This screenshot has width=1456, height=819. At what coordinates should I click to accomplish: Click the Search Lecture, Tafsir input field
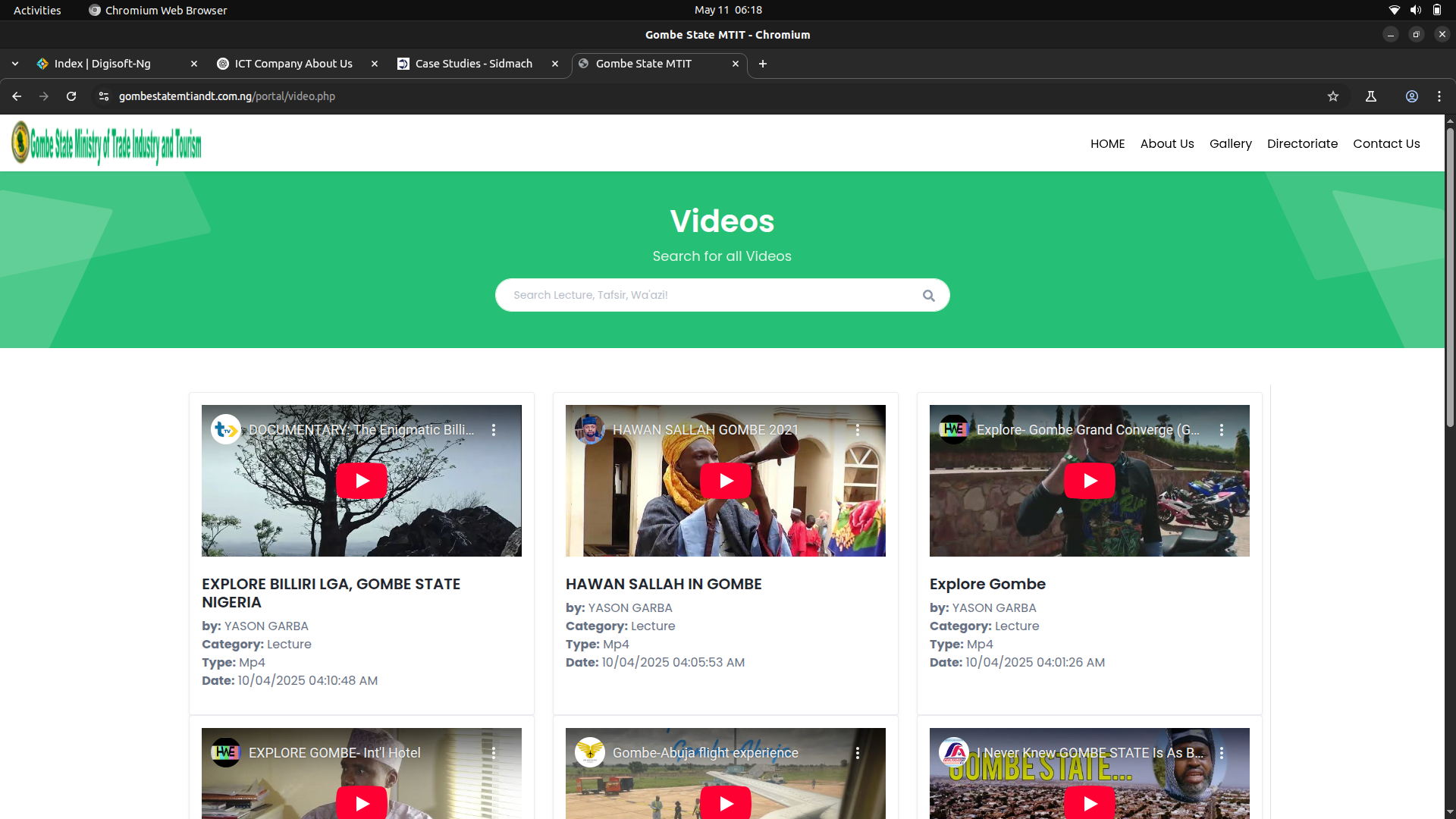tap(705, 295)
